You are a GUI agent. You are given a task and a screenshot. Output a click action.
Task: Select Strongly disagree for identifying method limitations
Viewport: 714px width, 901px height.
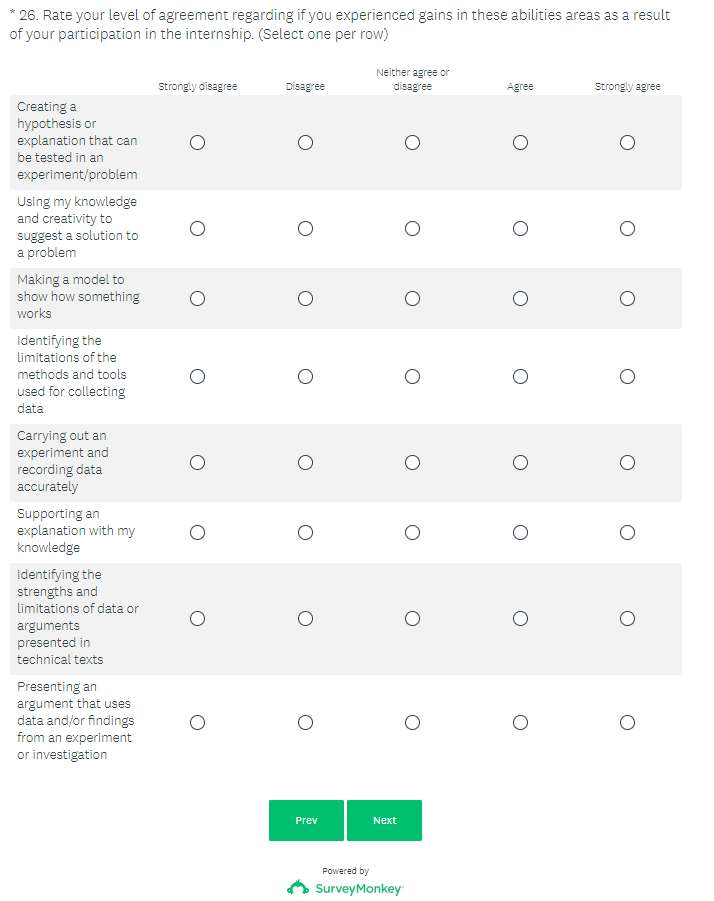pyautogui.click(x=198, y=376)
